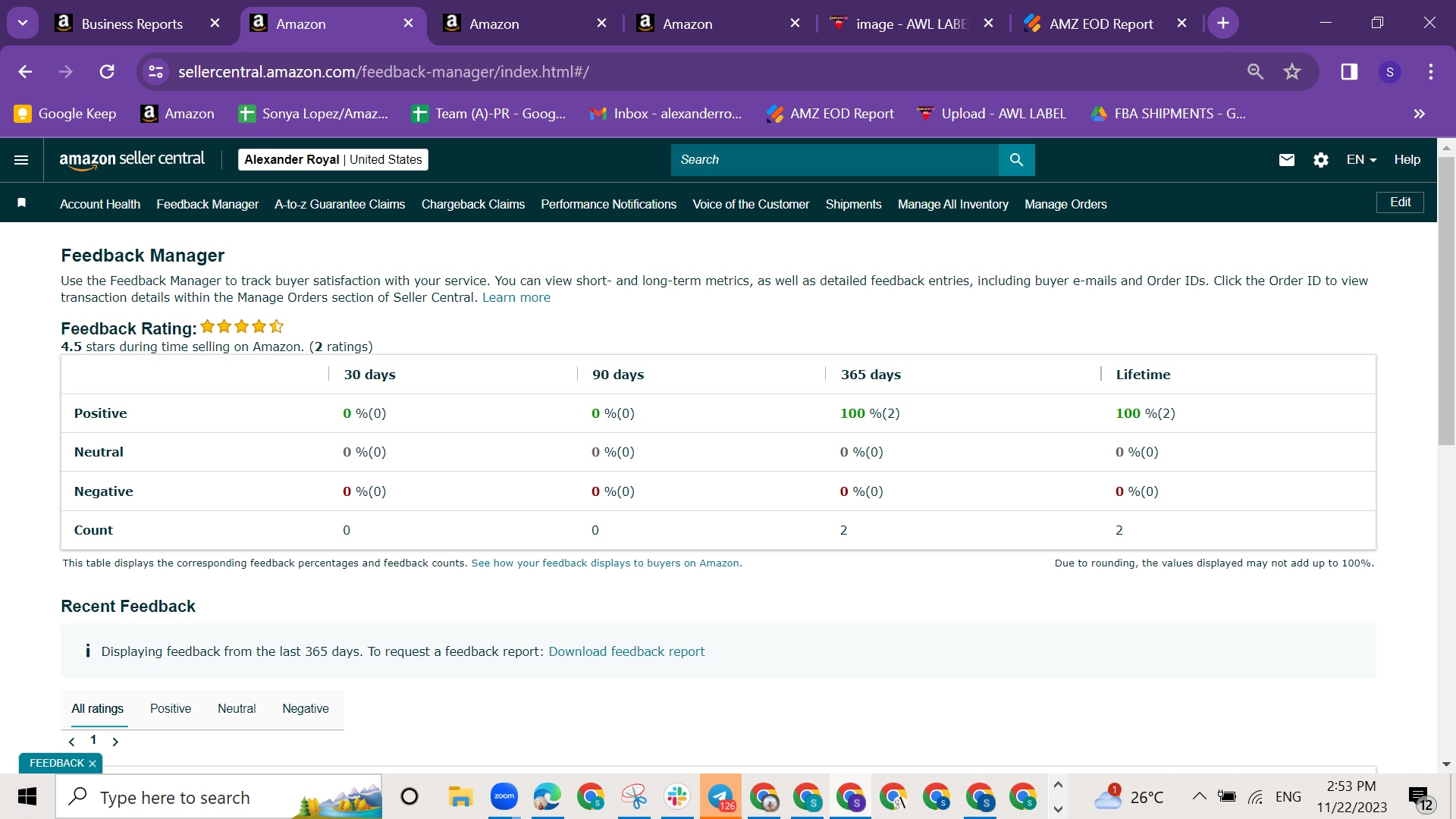Open Chrome three-dot menu
This screenshot has height=819, width=1456.
point(1431,71)
